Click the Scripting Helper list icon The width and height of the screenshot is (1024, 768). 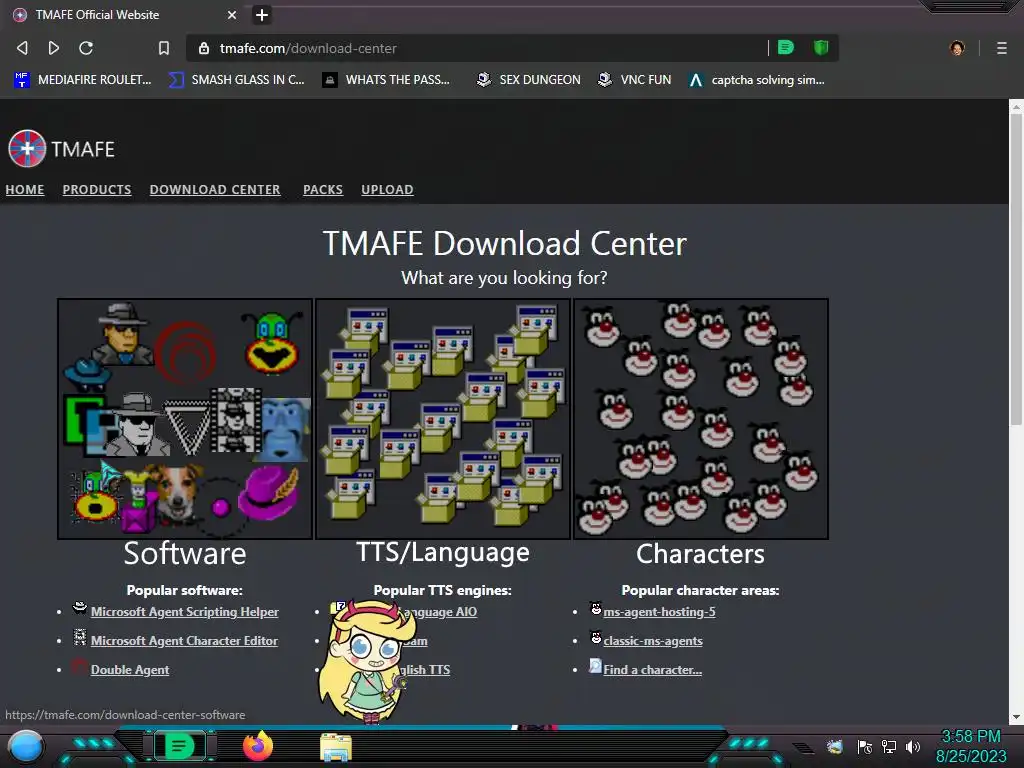(x=80, y=608)
